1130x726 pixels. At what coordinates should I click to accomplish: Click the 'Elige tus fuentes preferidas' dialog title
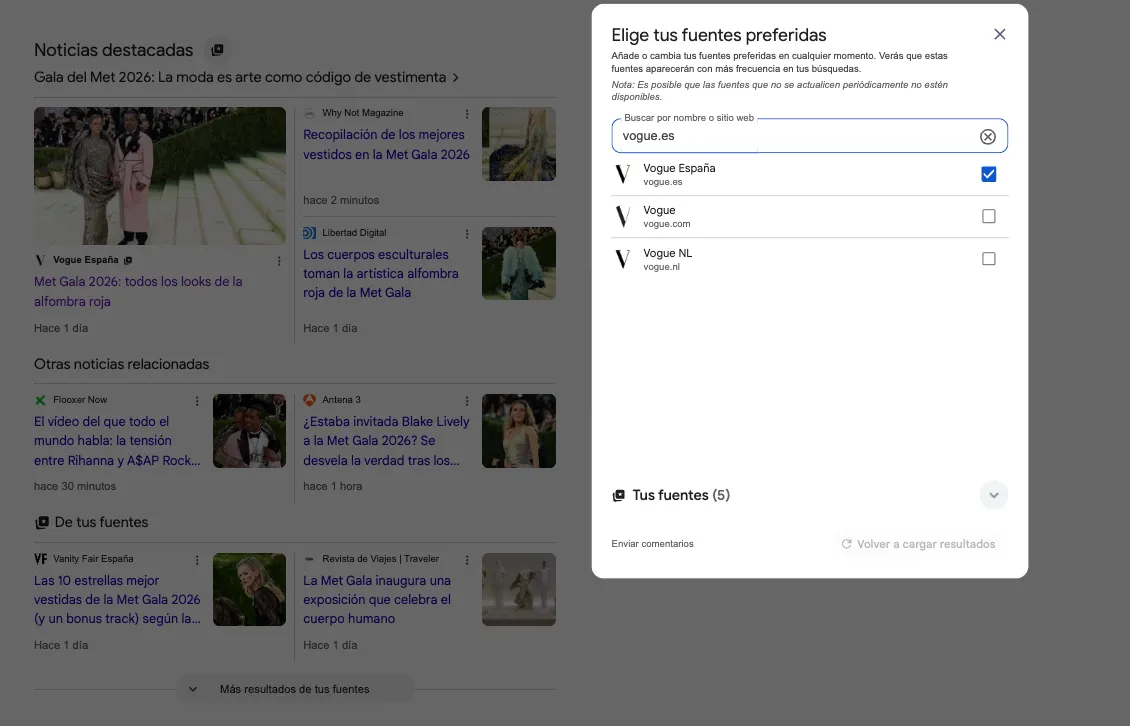(x=719, y=35)
